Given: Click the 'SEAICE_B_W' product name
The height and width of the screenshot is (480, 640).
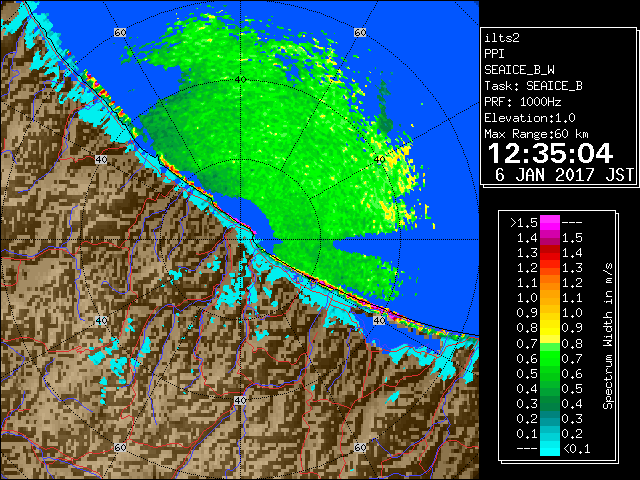Looking at the screenshot, I should (x=519, y=70).
